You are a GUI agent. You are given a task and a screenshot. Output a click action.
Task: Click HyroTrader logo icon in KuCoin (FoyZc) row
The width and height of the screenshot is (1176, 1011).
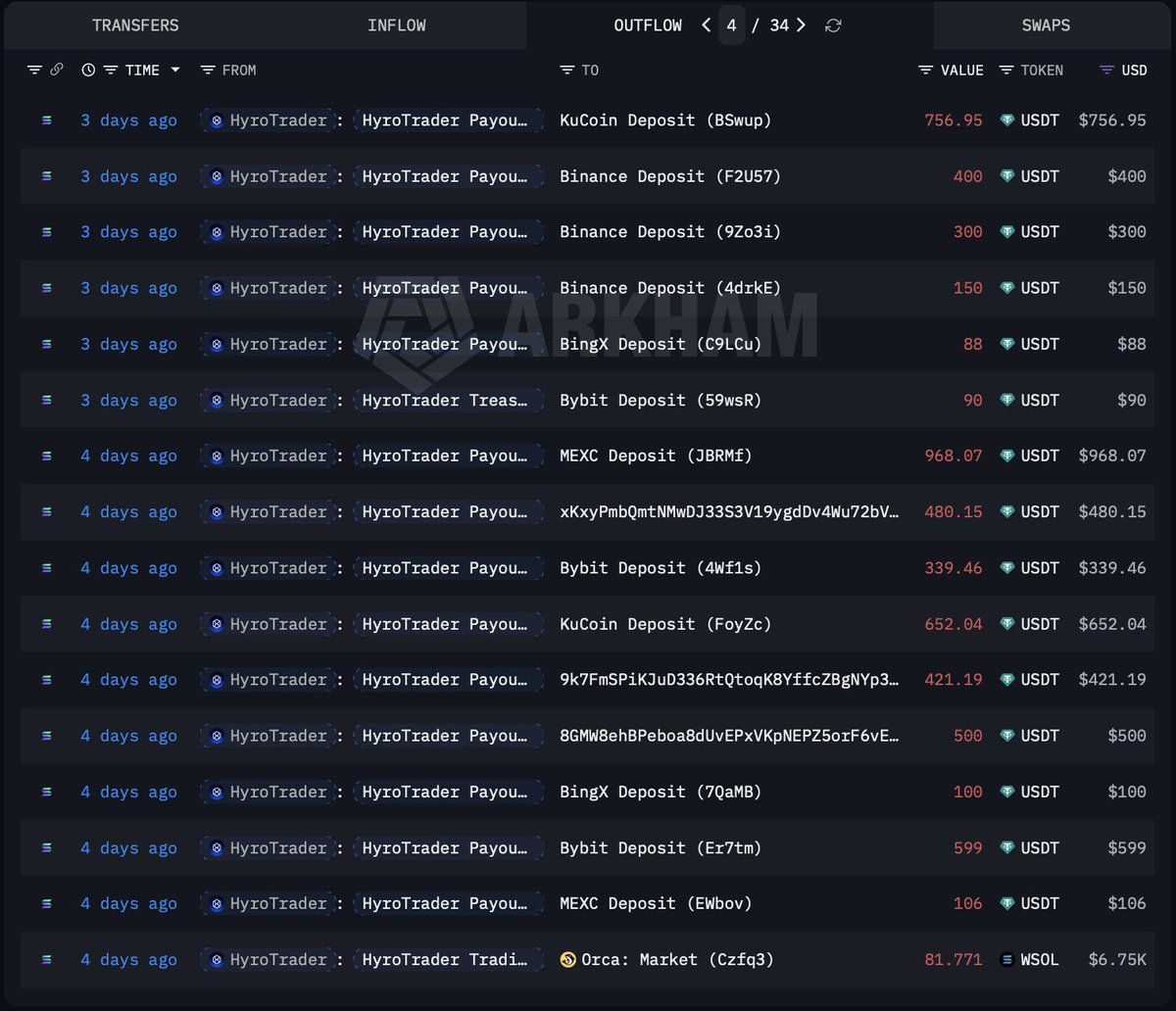coord(217,624)
